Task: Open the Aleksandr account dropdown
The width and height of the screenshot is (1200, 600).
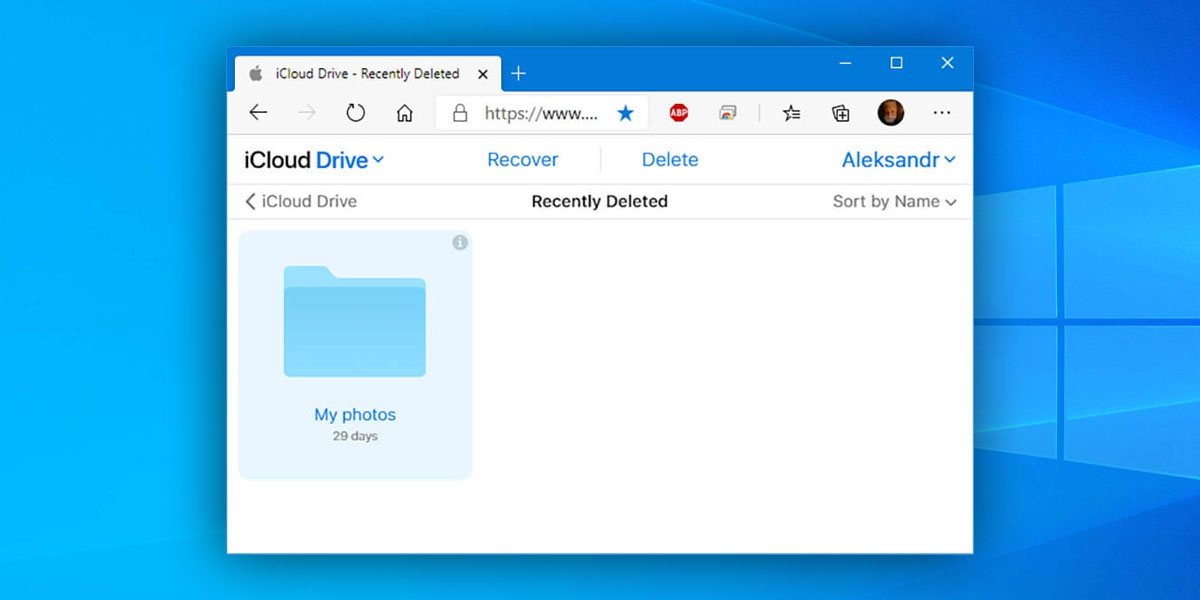Action: coord(899,160)
